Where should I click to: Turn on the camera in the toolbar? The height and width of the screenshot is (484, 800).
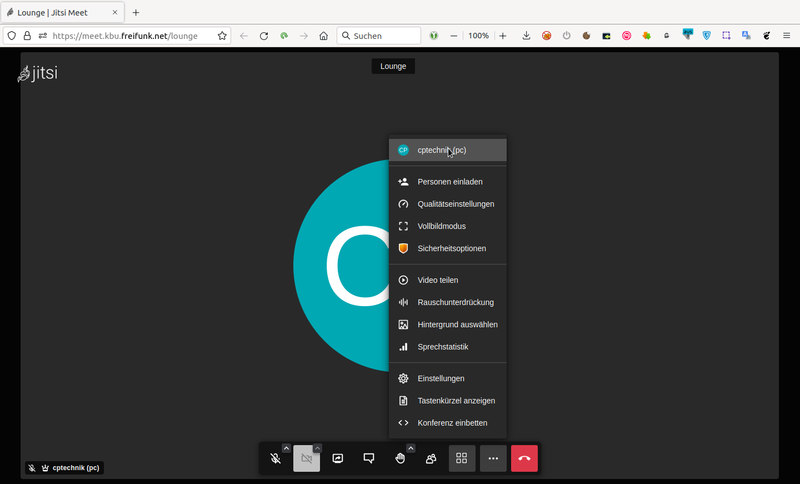(x=306, y=459)
